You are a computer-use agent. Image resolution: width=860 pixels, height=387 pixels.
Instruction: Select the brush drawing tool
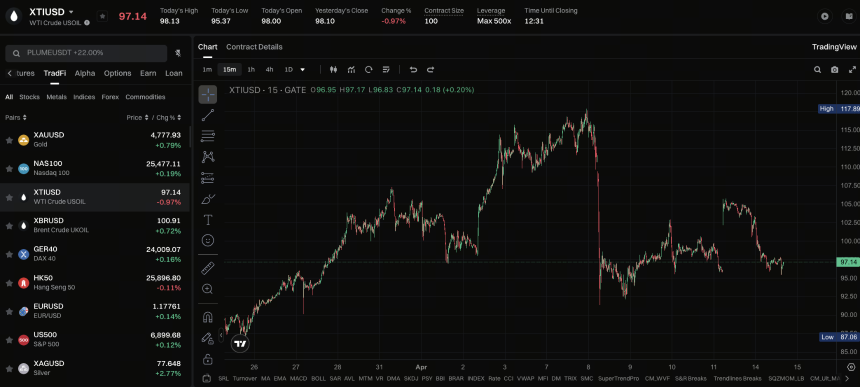click(x=207, y=198)
